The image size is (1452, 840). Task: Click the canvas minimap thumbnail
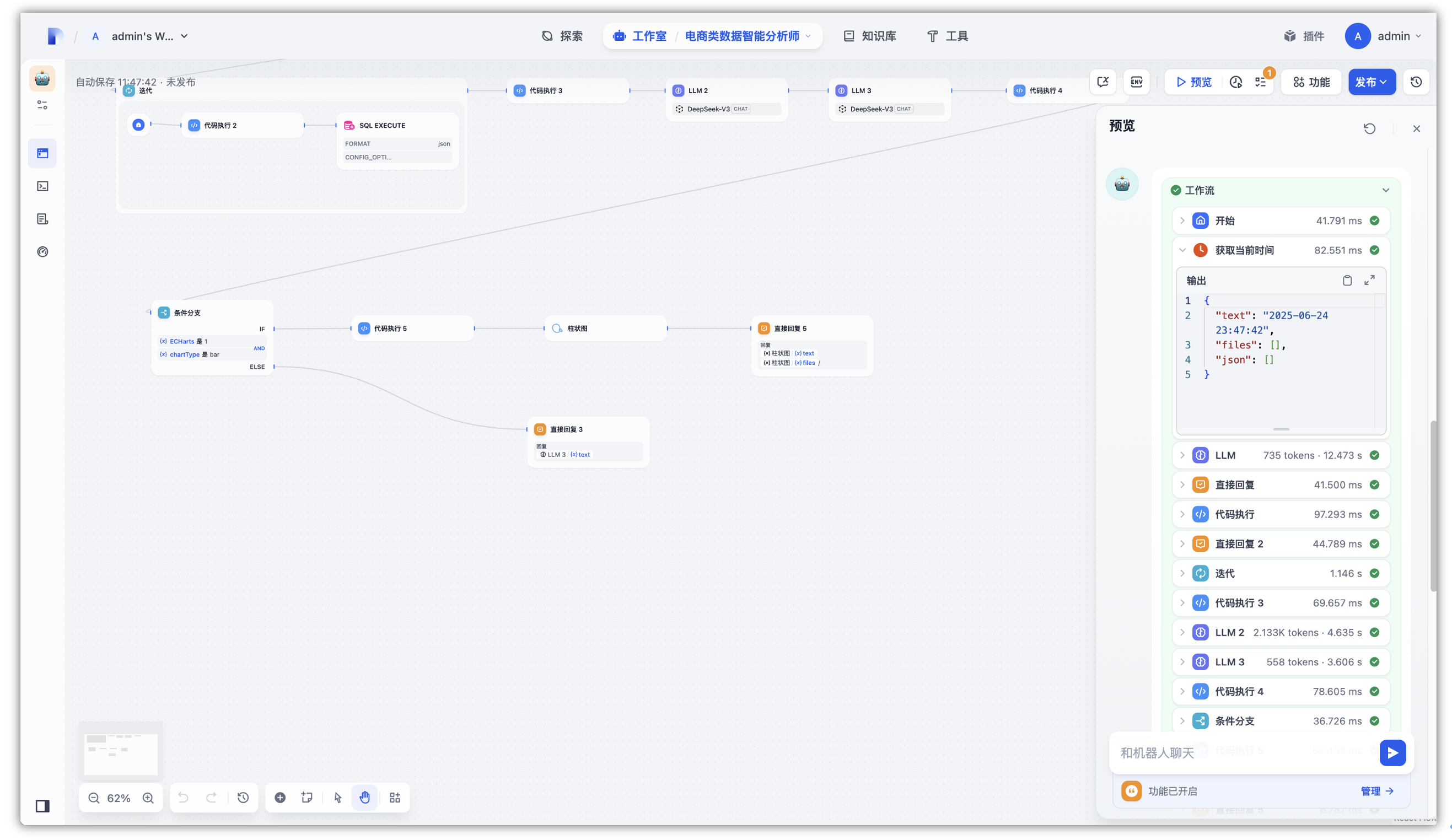pos(120,750)
